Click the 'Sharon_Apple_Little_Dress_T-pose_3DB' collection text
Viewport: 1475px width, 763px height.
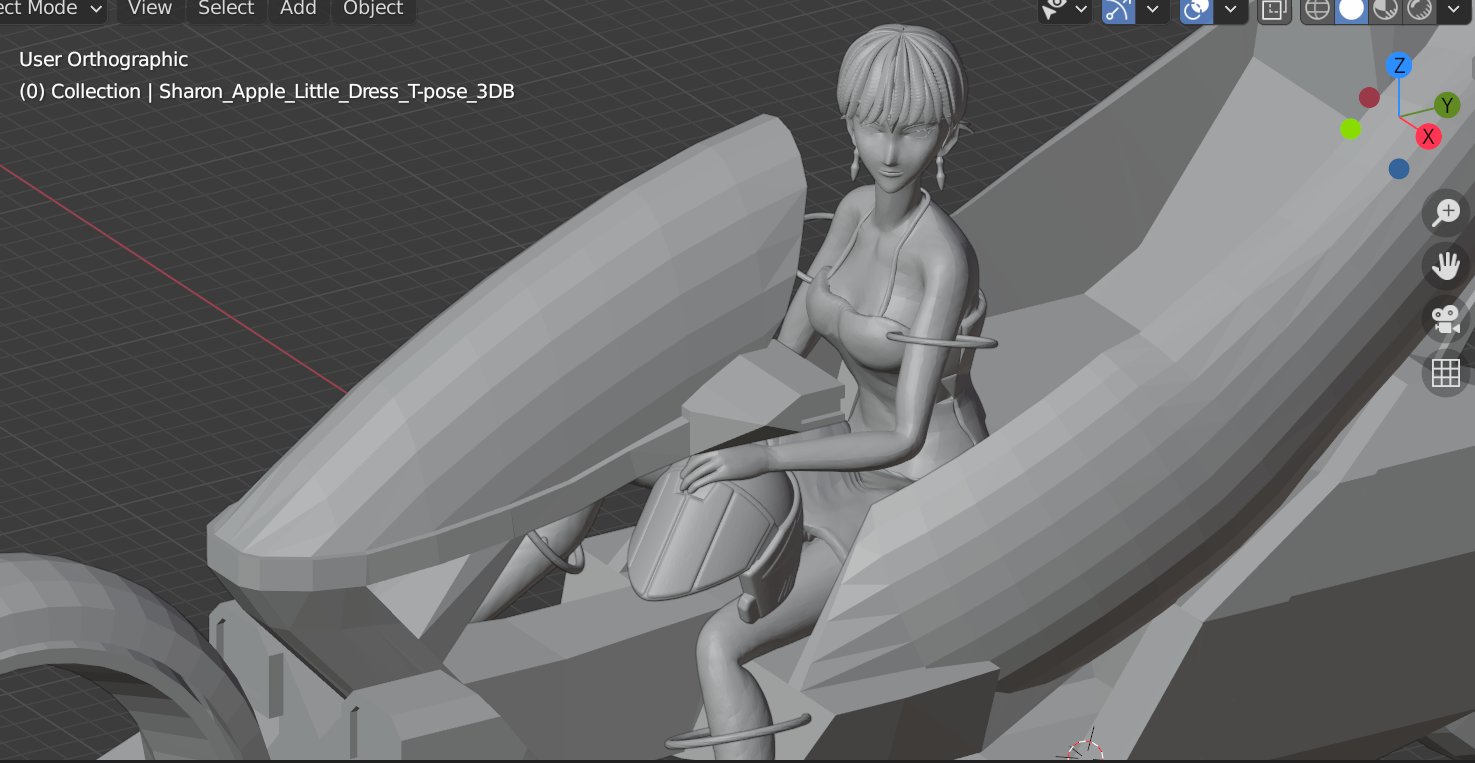pos(337,91)
